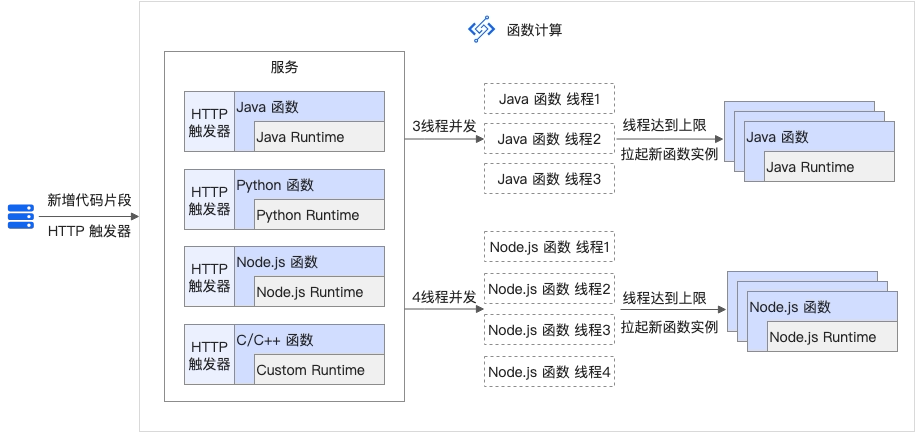Click the Python 函数 header
Viewport: 916px width, 433px height.
point(275,185)
